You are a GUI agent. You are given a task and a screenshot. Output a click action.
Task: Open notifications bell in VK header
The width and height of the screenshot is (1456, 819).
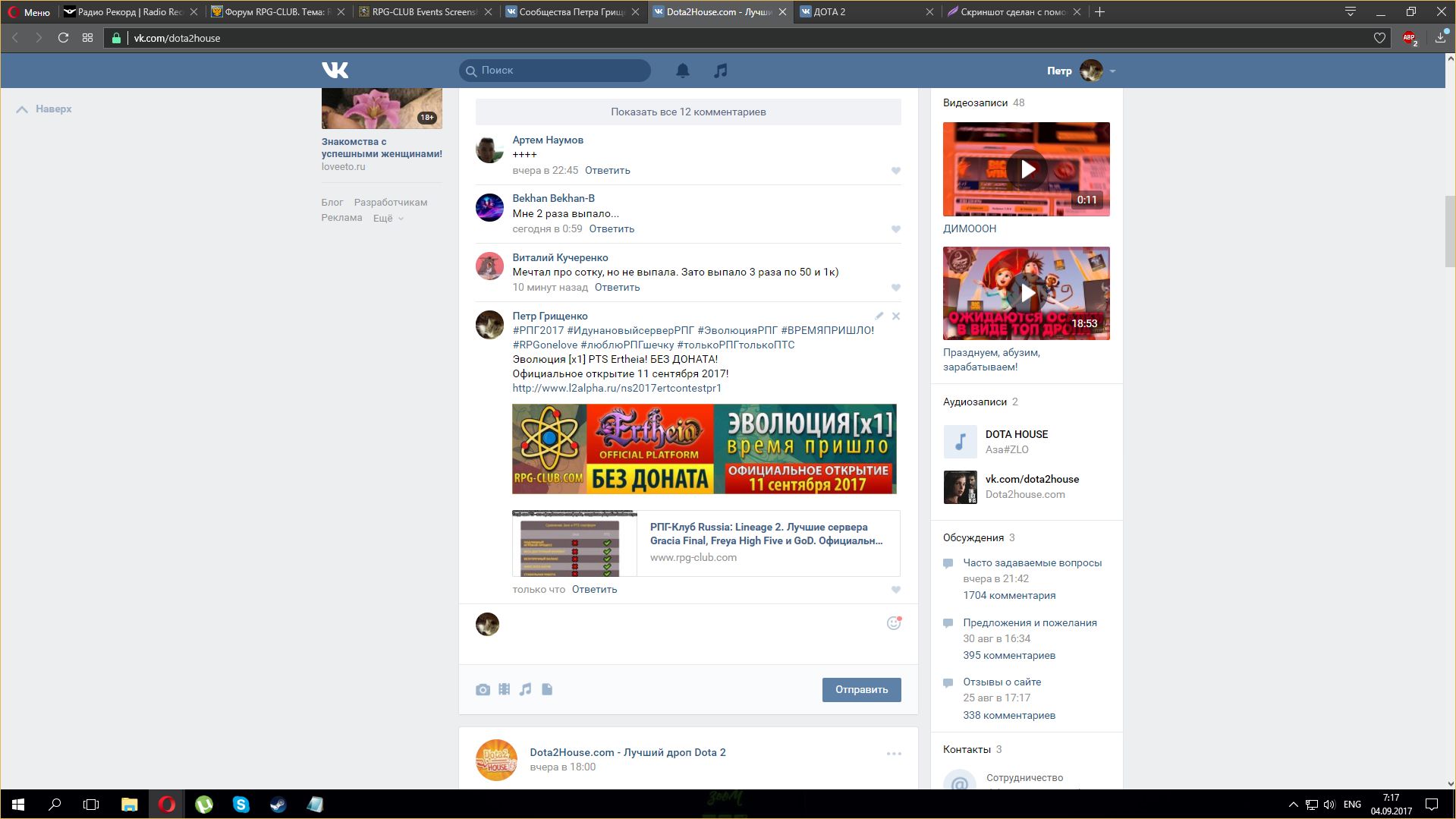tap(683, 71)
